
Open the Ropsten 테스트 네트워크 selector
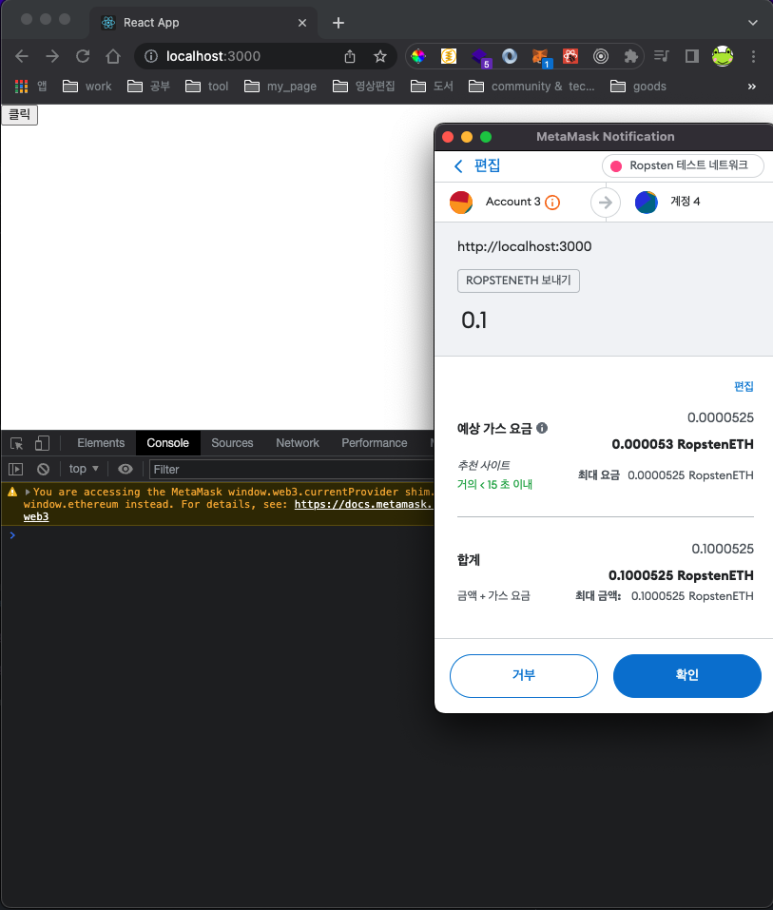click(682, 166)
